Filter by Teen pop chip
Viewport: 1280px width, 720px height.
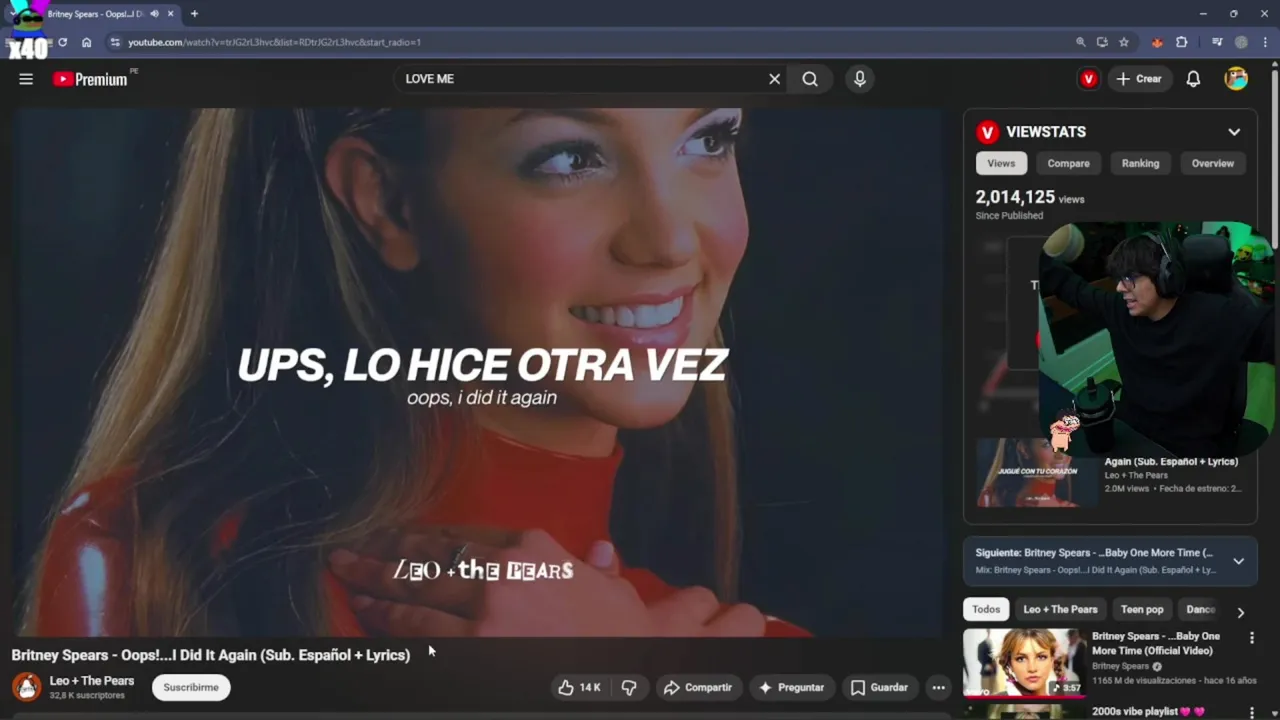pos(1142,609)
